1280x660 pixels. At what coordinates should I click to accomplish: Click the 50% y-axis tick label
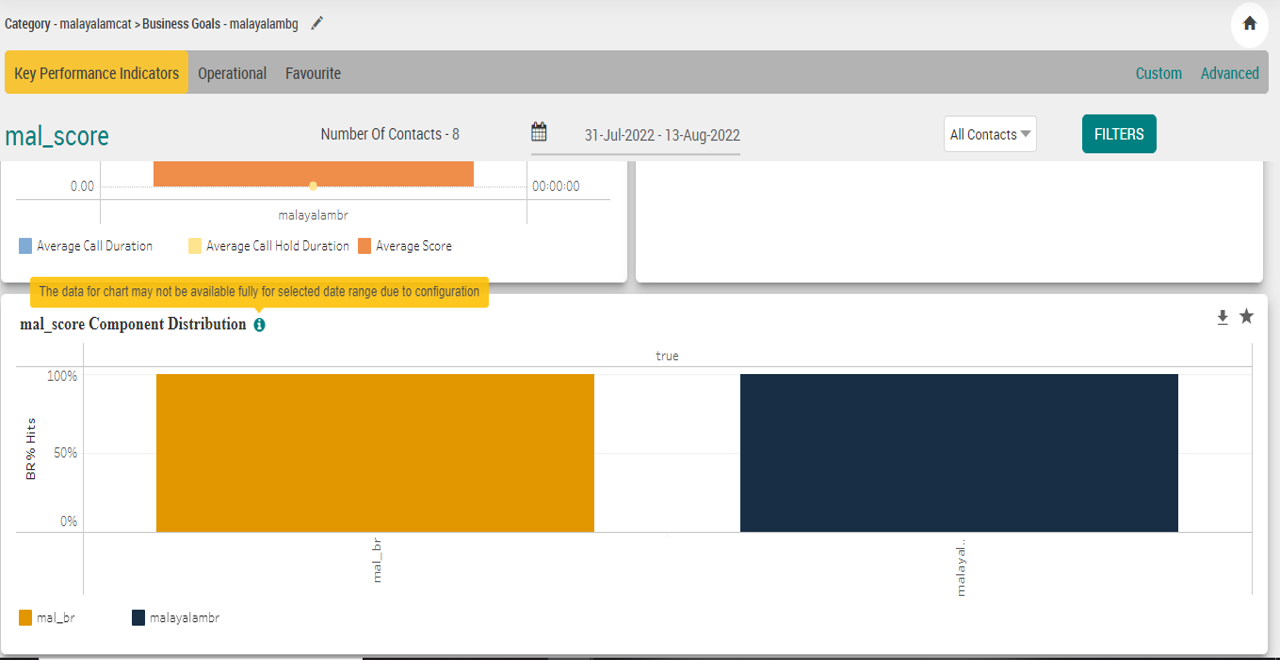(x=65, y=453)
